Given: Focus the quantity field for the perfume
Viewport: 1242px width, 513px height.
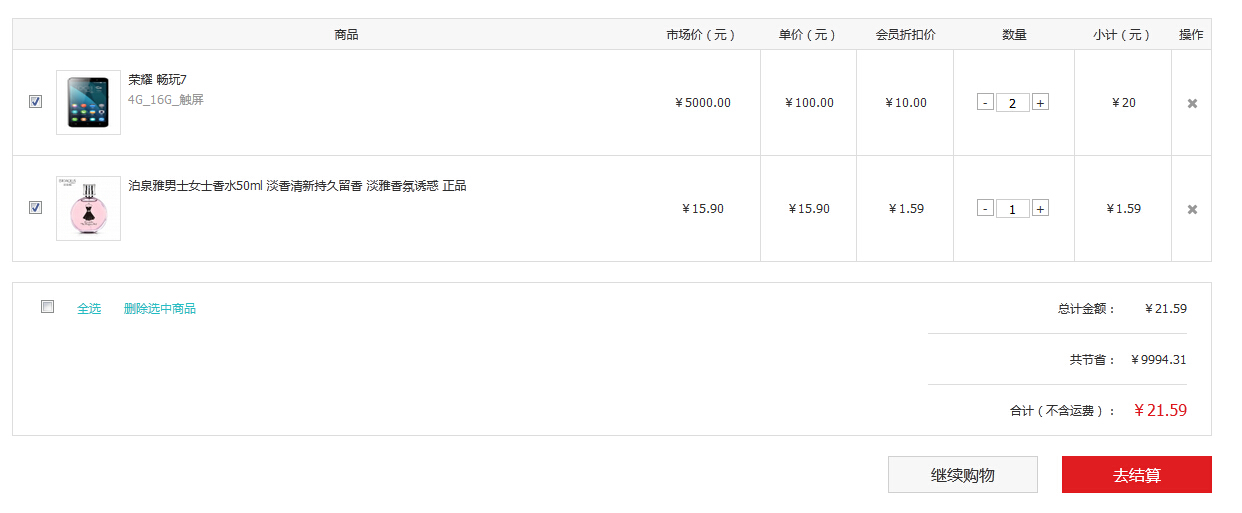Looking at the screenshot, I should click(1012, 209).
